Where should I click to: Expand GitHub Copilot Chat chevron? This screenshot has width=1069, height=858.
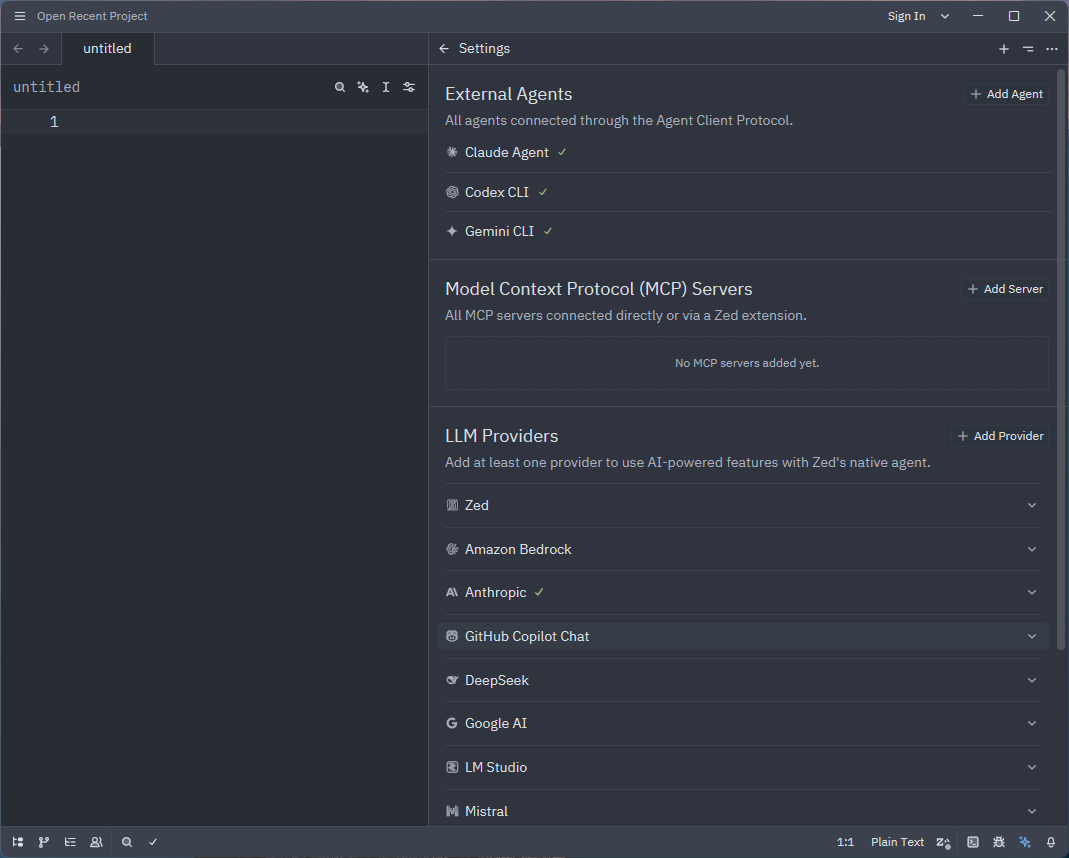tap(1032, 637)
